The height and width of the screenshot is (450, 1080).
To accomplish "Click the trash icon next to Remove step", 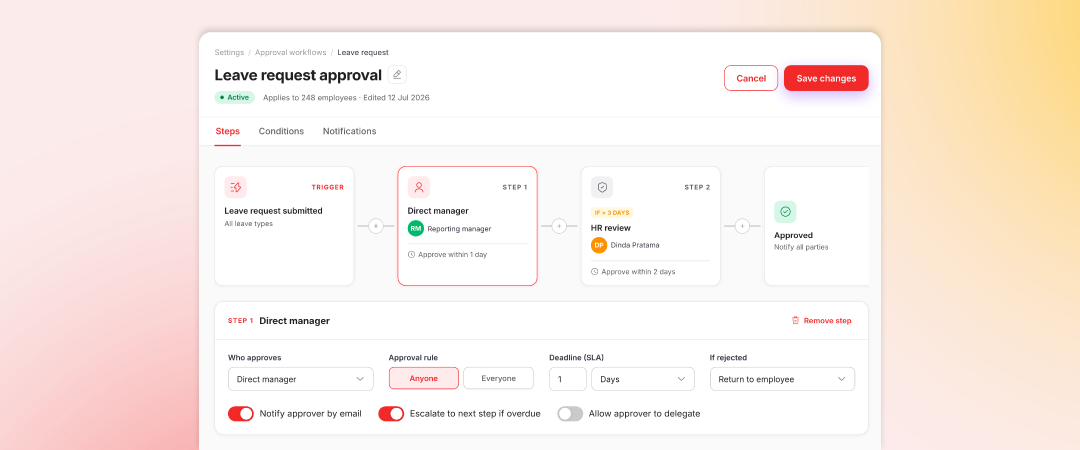I will pyautogui.click(x=796, y=320).
